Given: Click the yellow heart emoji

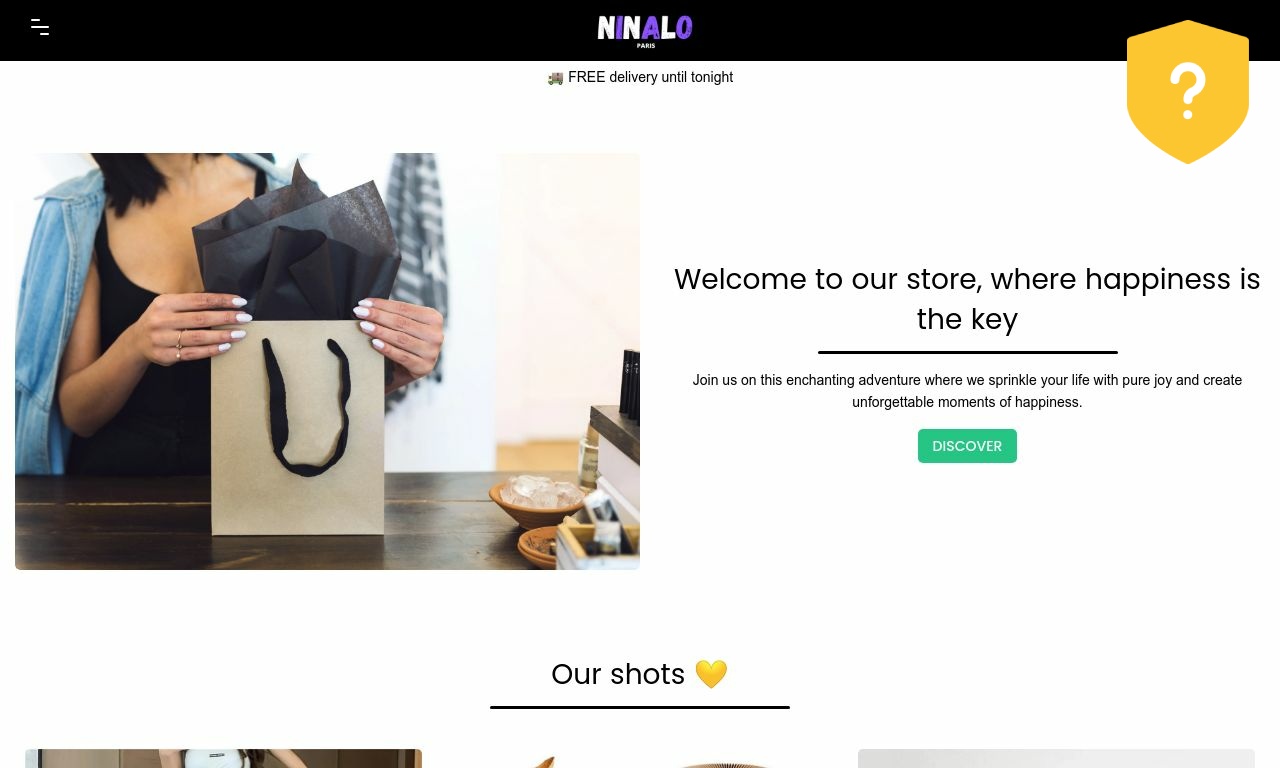Looking at the screenshot, I should pyautogui.click(x=711, y=674).
